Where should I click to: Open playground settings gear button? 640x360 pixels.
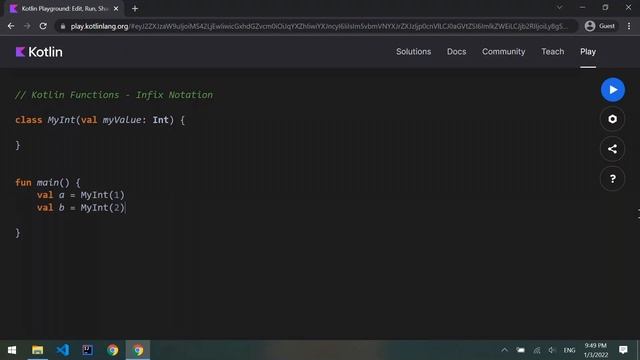tap(612, 119)
